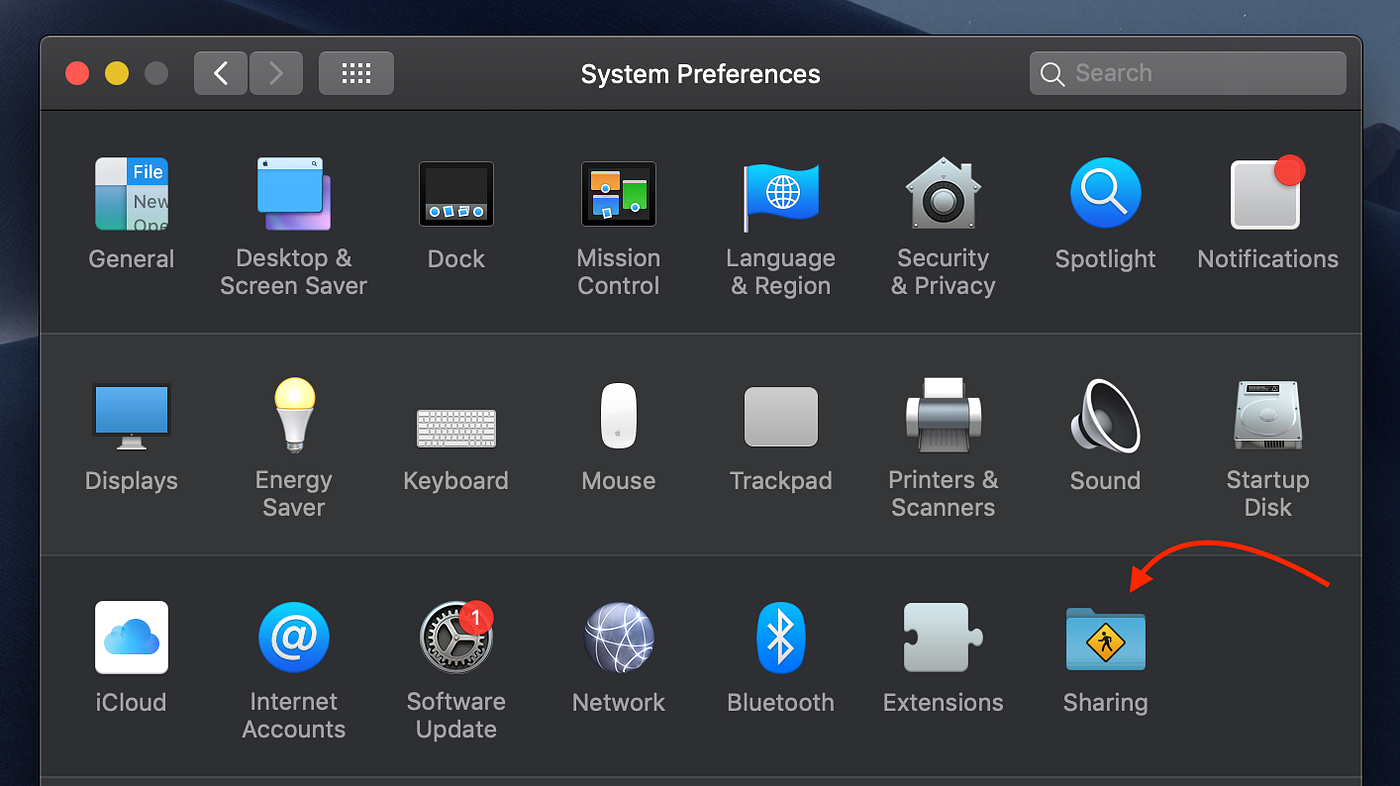Open the Extensions pane

click(943, 637)
